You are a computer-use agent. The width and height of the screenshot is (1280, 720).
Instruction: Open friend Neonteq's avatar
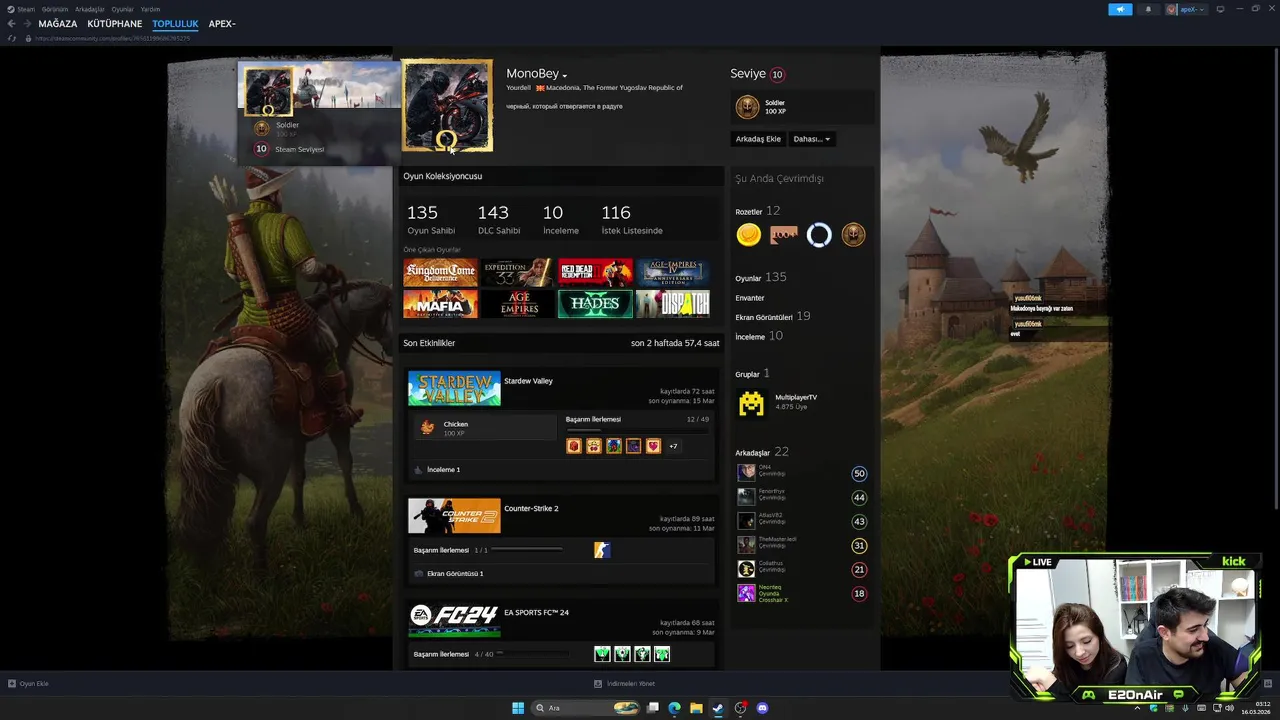pos(747,593)
